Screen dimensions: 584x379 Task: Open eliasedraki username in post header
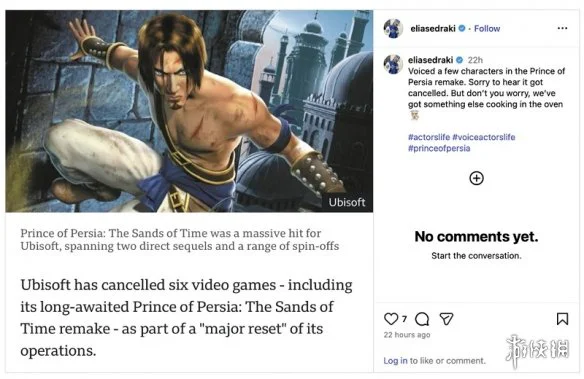click(x=433, y=29)
